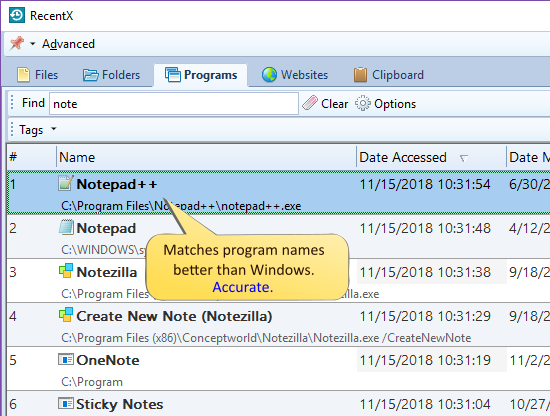Click the Folders tab folder icon

tap(90, 75)
